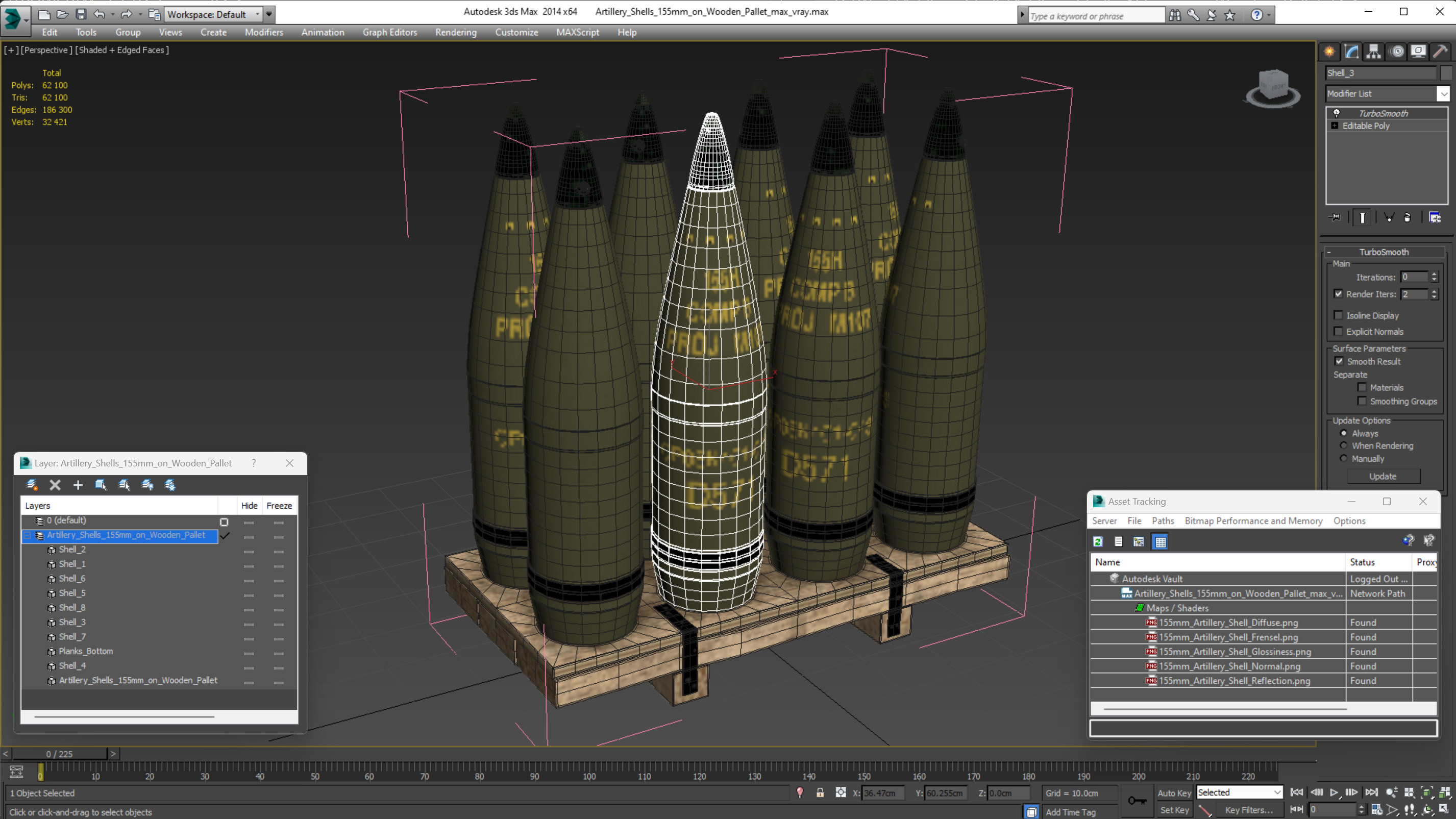Toggle the Render Iters checkbox
The height and width of the screenshot is (819, 1456).
pyautogui.click(x=1339, y=294)
